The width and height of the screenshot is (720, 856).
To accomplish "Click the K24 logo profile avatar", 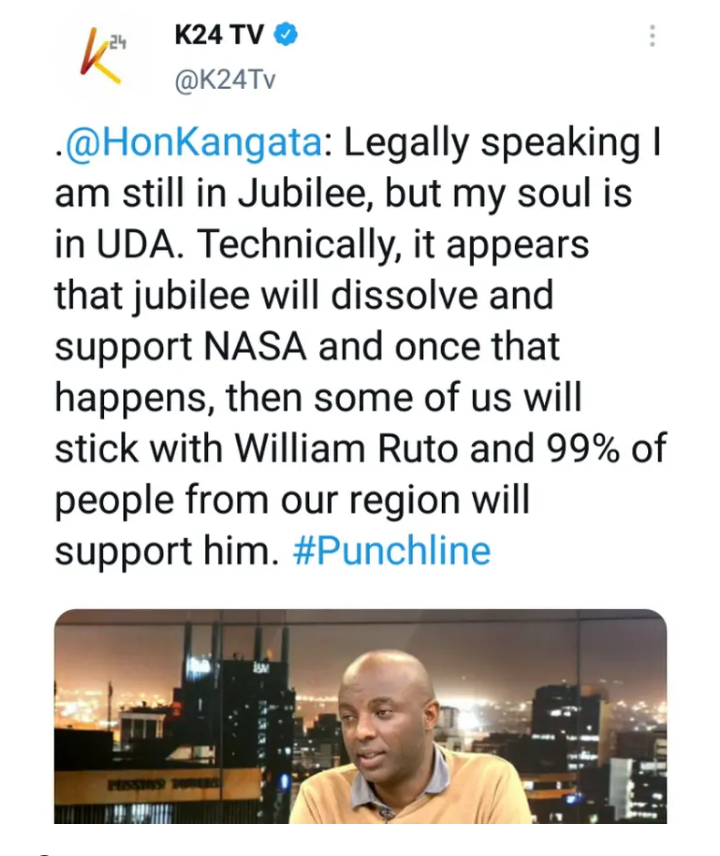I will click(x=102, y=58).
